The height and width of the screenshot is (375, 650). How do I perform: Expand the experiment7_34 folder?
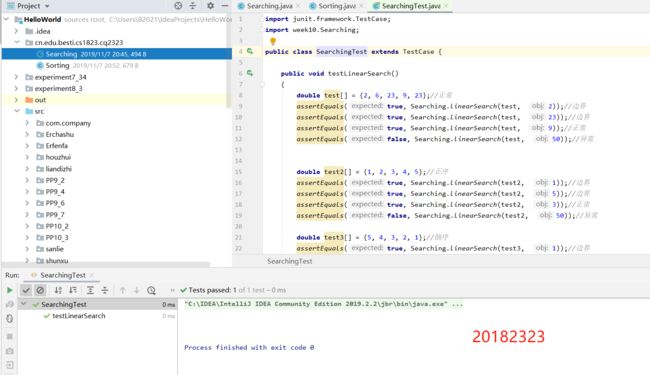[x=16, y=77]
